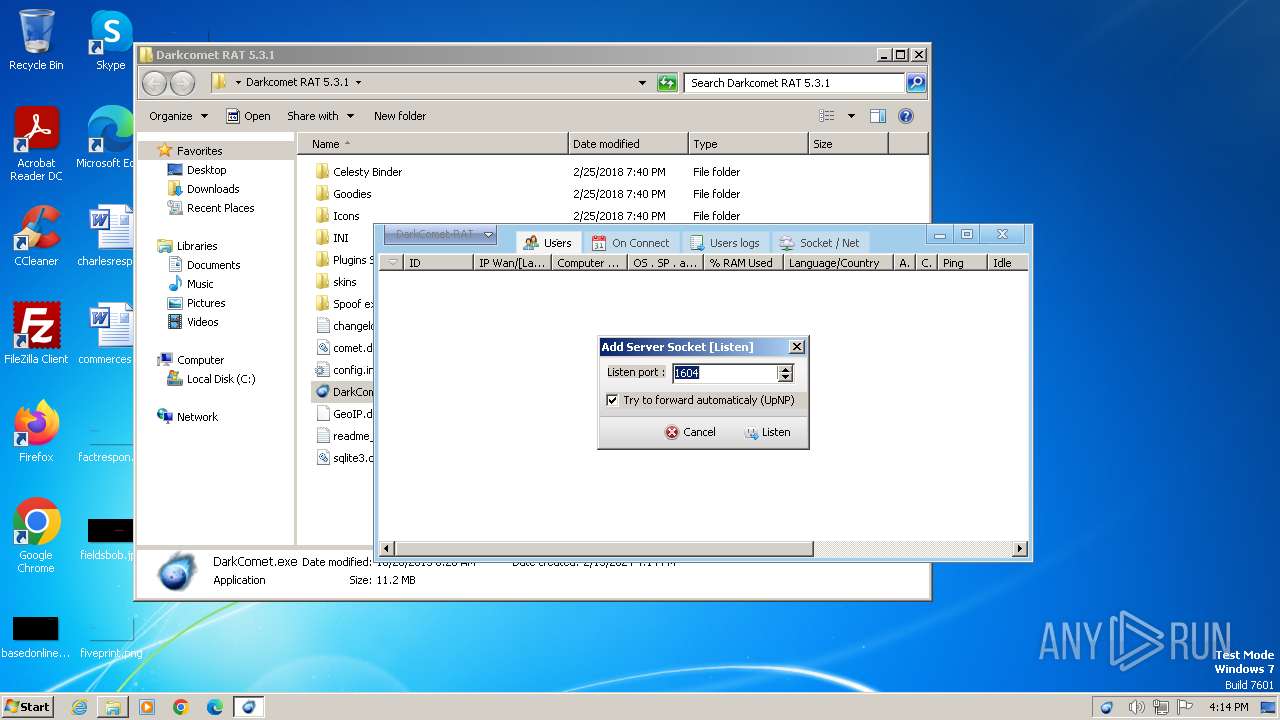Open the Organize menu
Image resolution: width=1280 pixels, height=720 pixels.
click(x=178, y=116)
